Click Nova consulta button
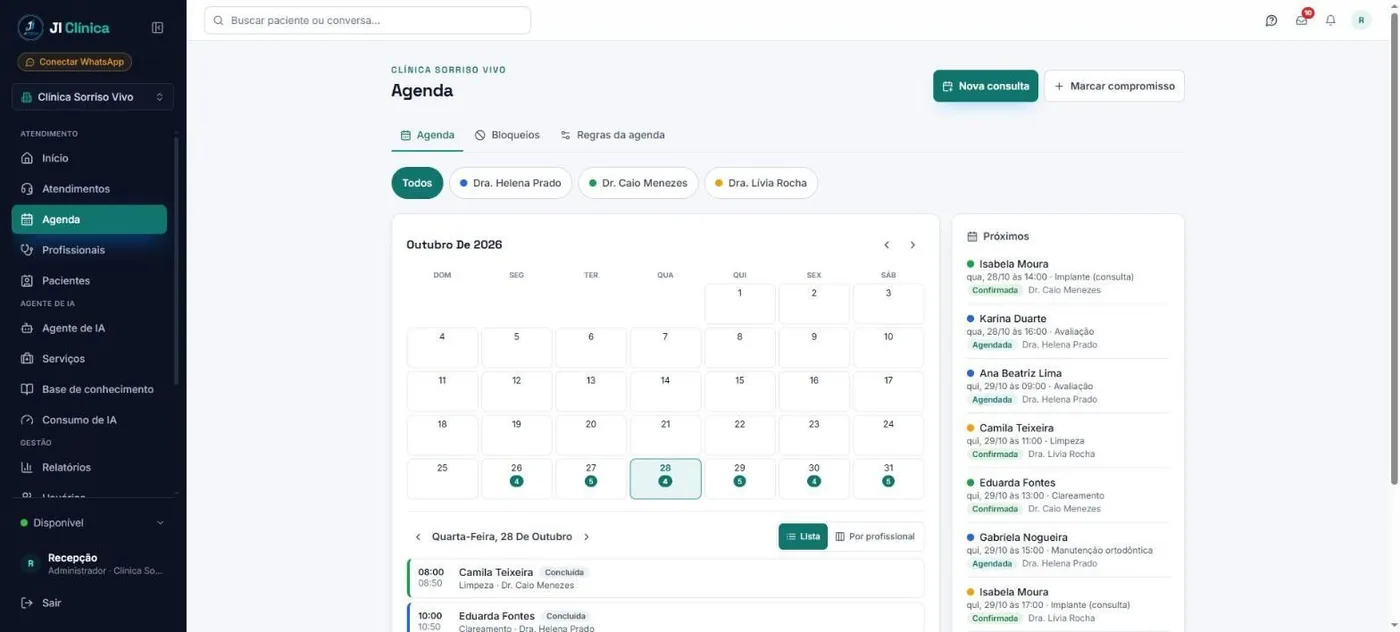 985,86
